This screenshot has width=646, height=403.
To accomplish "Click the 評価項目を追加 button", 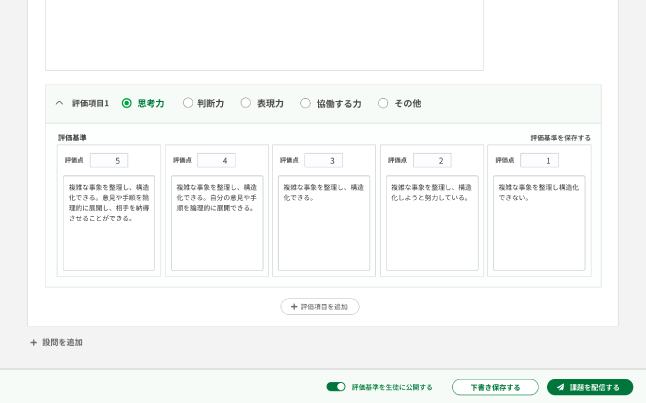I will 320,307.
